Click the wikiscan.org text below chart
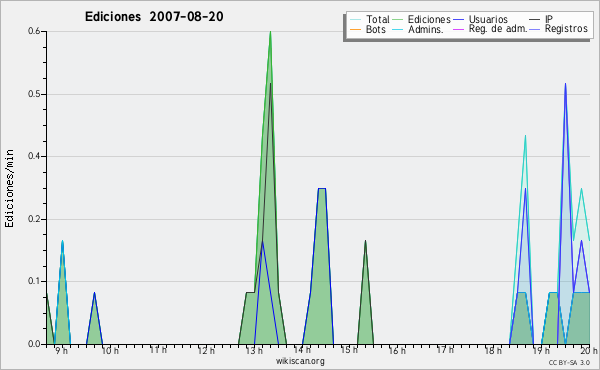 click(300, 361)
